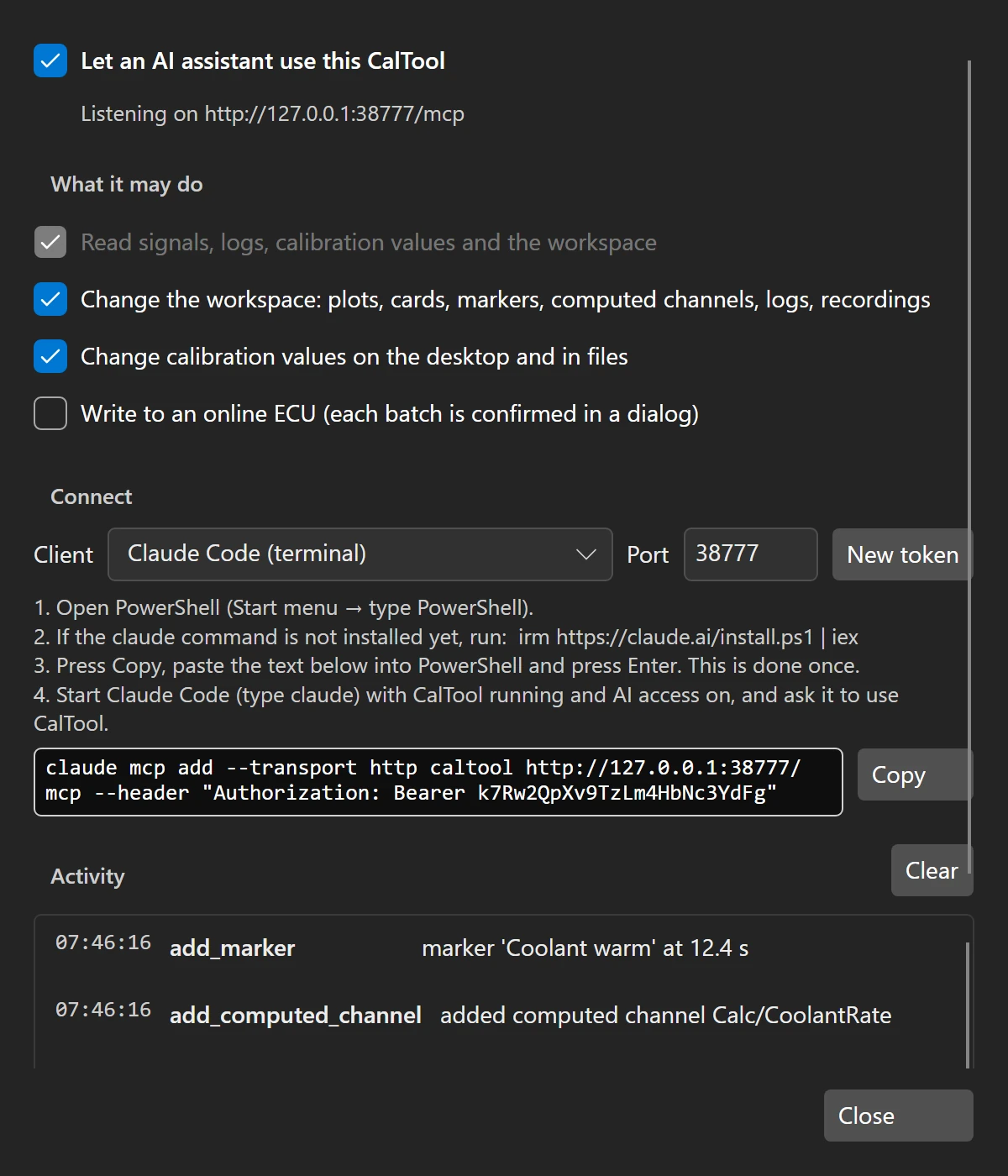Click inside the claude mcp add command box
1008x1176 pixels.
click(438, 781)
